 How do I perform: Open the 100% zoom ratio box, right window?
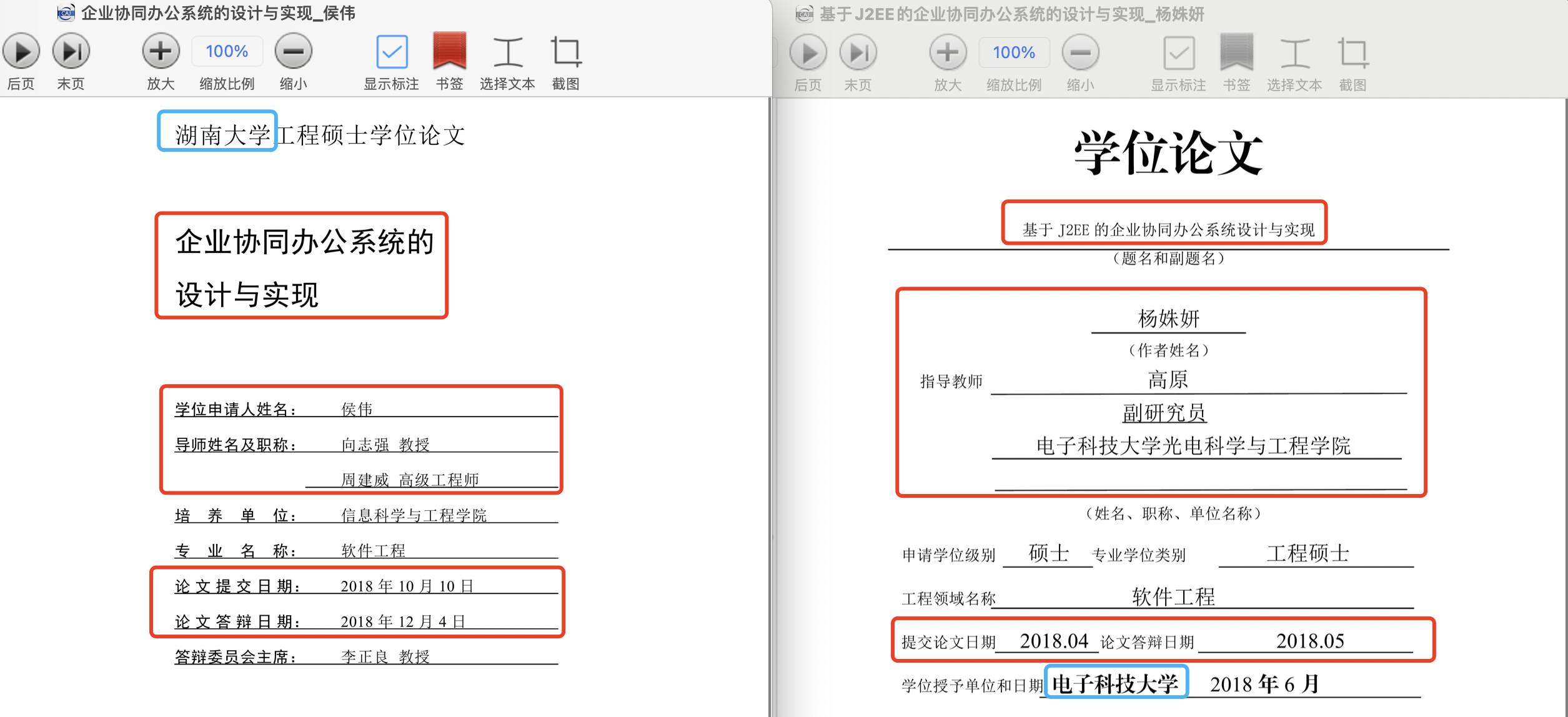pyautogui.click(x=1014, y=52)
